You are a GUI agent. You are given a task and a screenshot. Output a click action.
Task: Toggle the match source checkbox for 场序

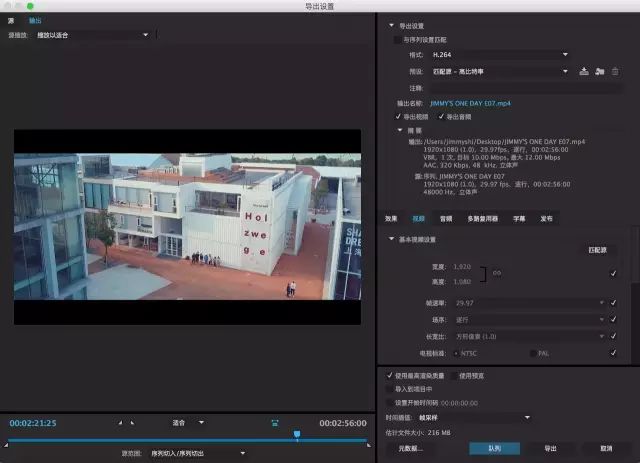(x=613, y=319)
